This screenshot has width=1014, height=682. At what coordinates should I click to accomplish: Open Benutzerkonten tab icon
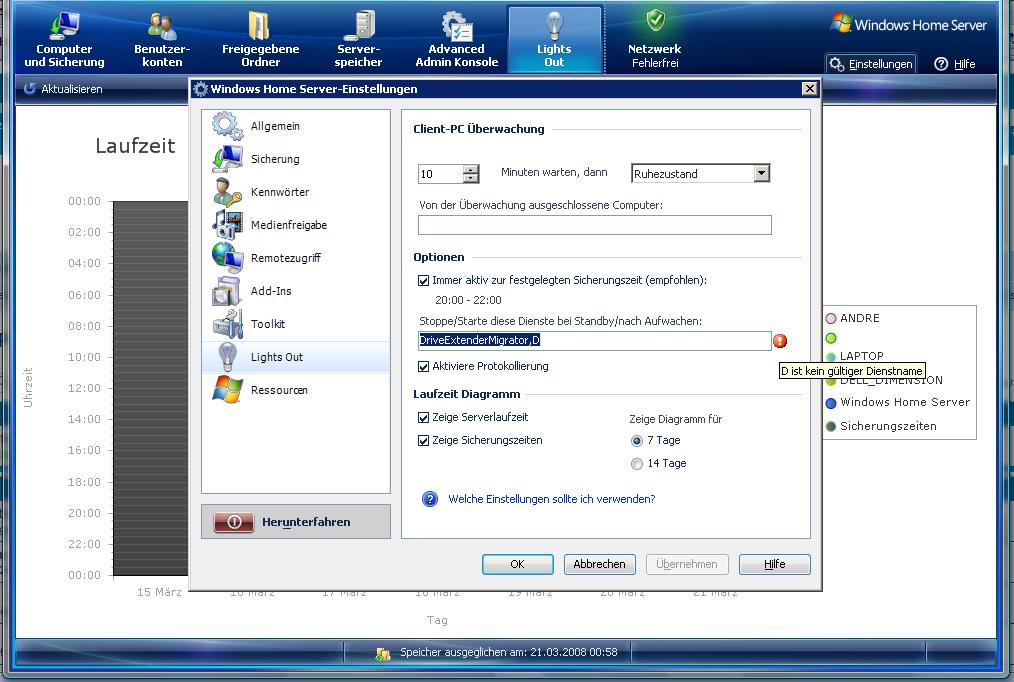pos(162,27)
